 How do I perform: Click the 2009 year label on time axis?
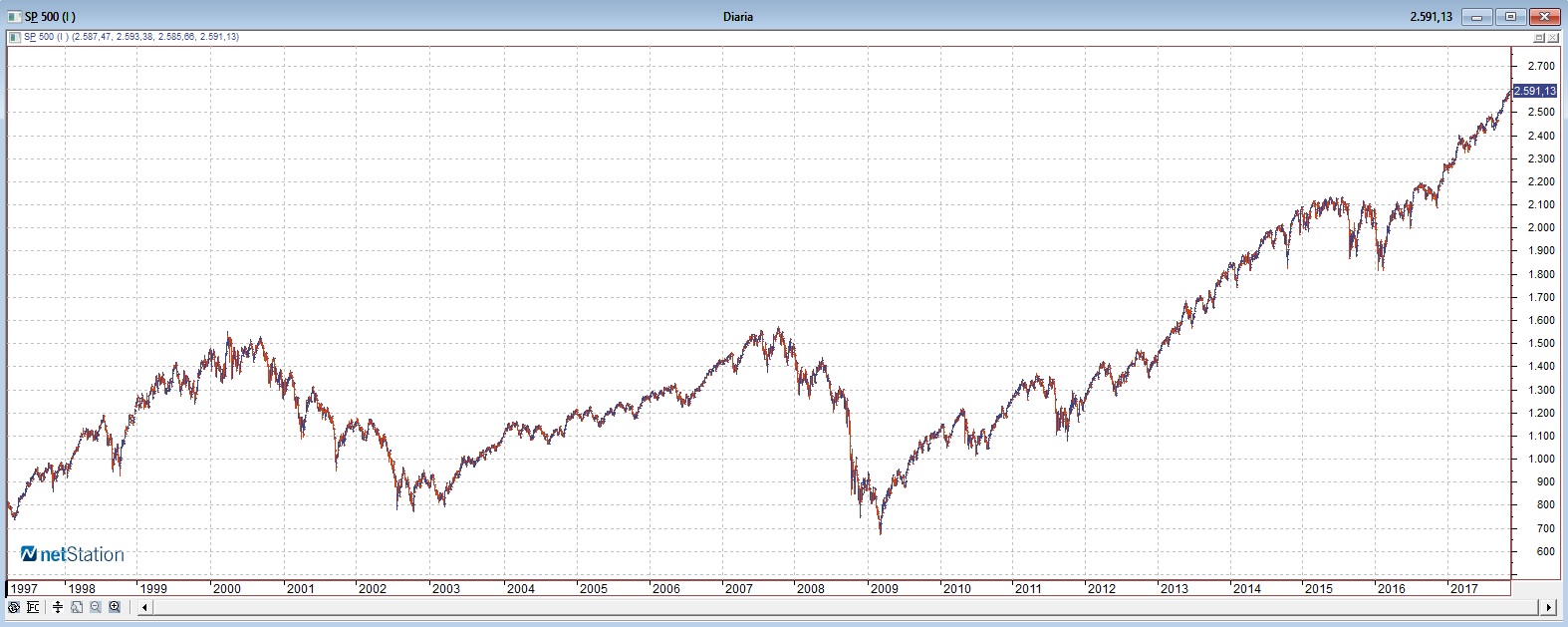884,588
